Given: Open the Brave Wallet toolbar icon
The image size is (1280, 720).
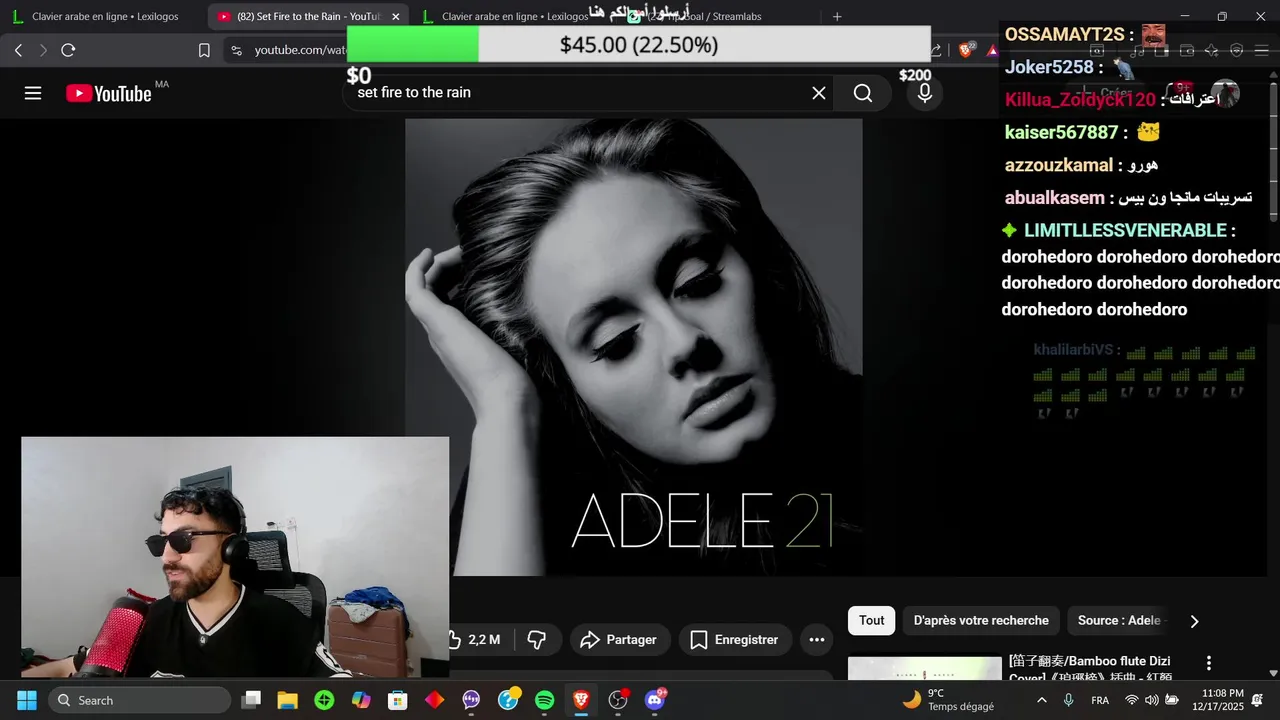Looking at the screenshot, I should click(x=1187, y=50).
